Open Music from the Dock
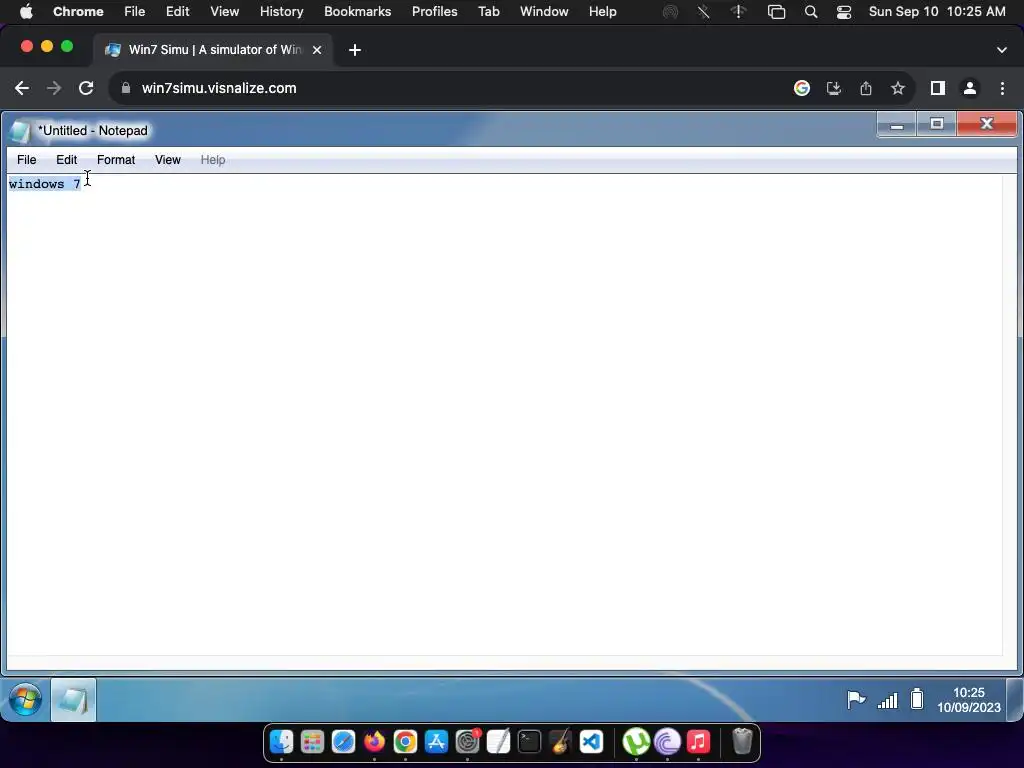 pyautogui.click(x=698, y=742)
